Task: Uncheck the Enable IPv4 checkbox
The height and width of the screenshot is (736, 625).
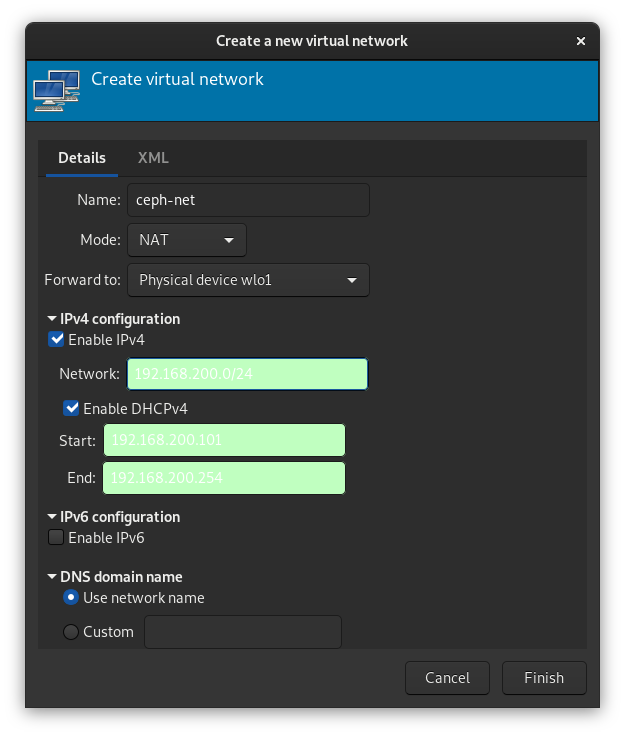Action: (x=56, y=339)
